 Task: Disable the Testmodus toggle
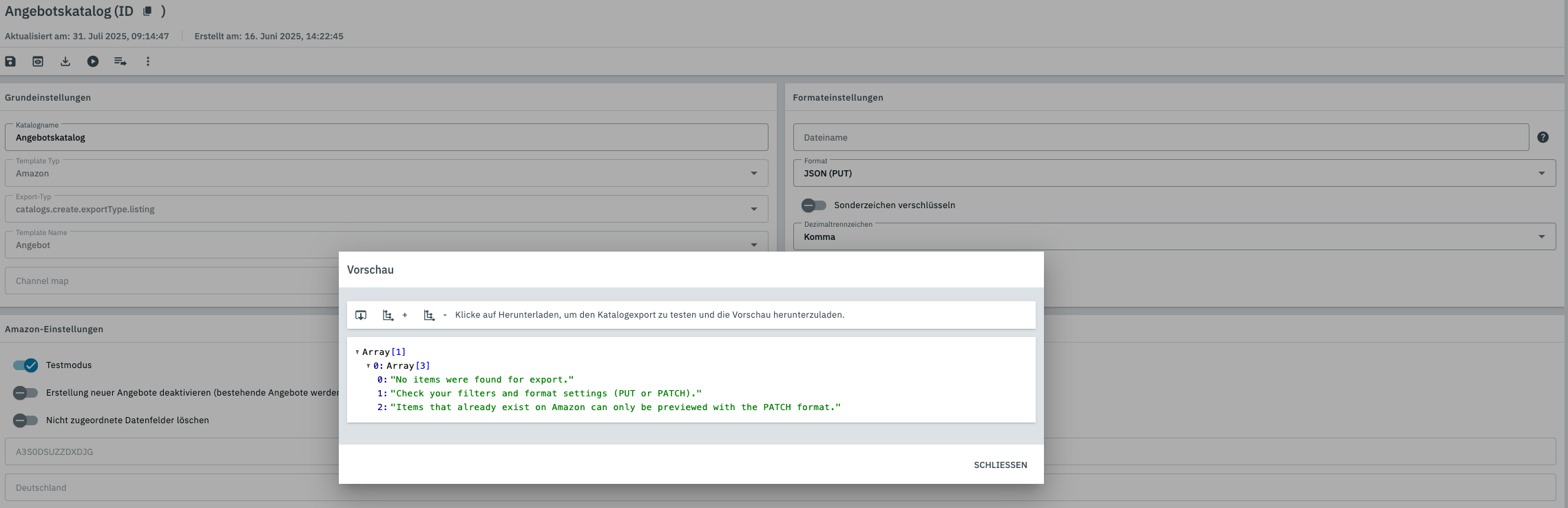tap(25, 365)
